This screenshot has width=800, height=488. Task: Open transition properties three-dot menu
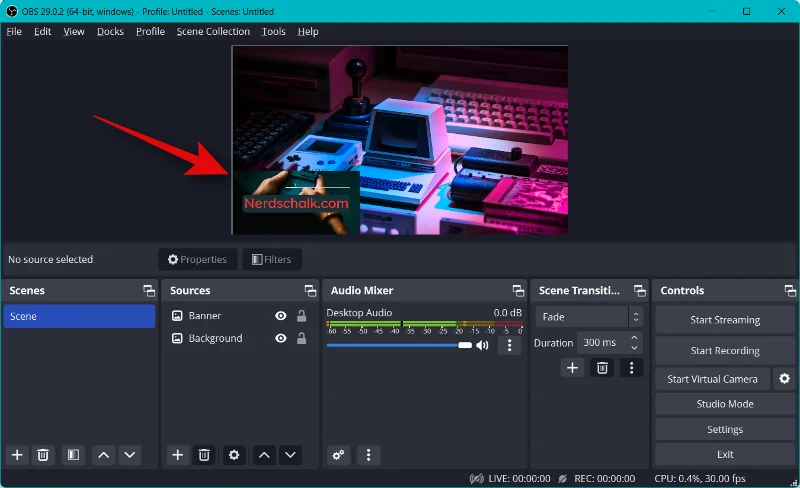click(x=632, y=368)
